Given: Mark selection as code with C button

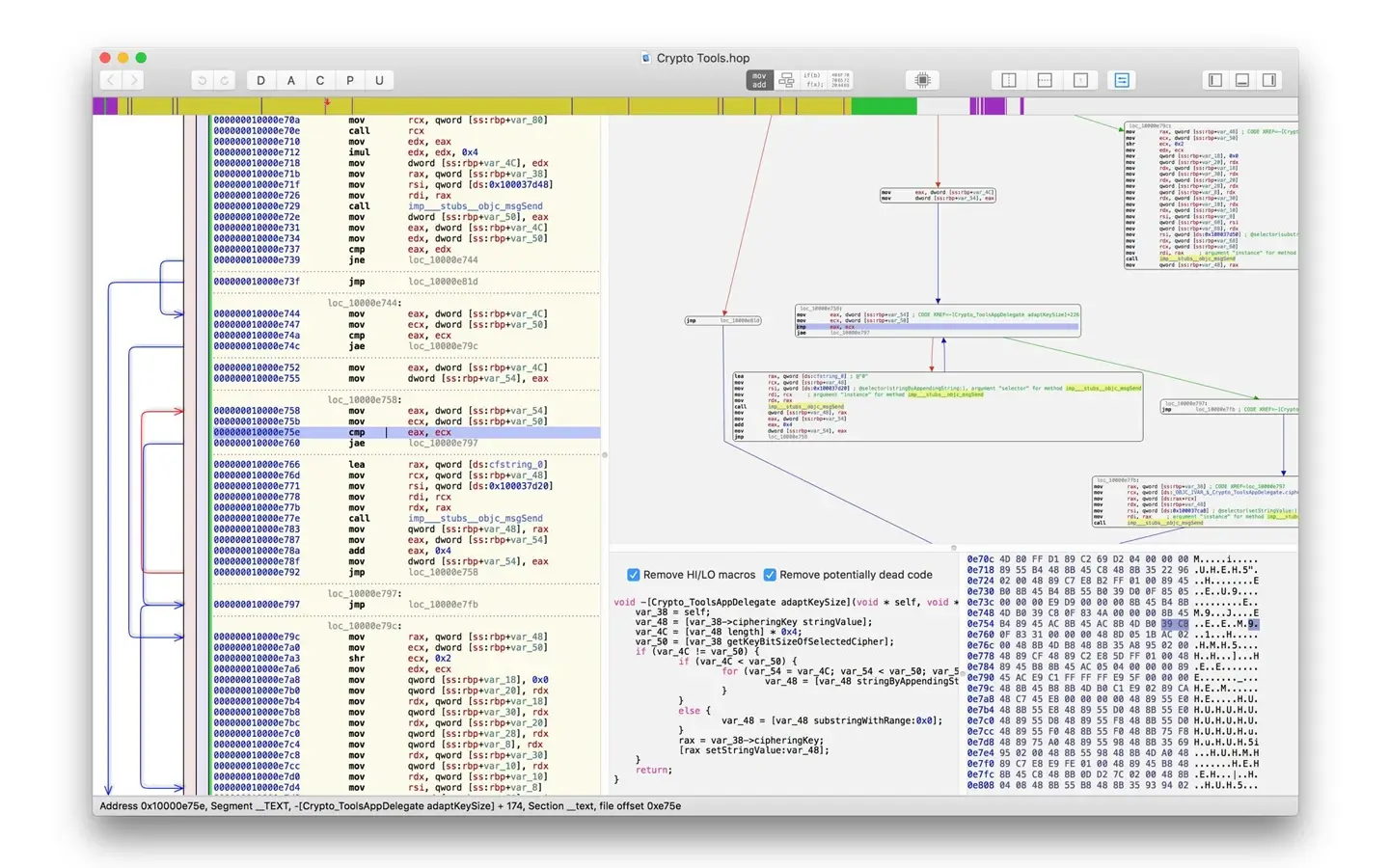Looking at the screenshot, I should coord(320,81).
